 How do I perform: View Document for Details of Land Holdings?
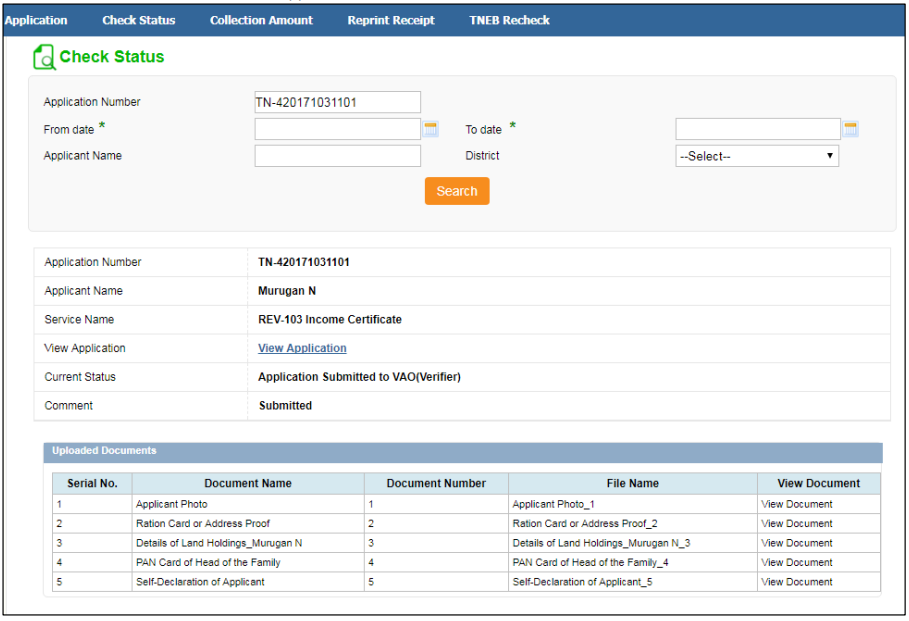click(x=797, y=543)
